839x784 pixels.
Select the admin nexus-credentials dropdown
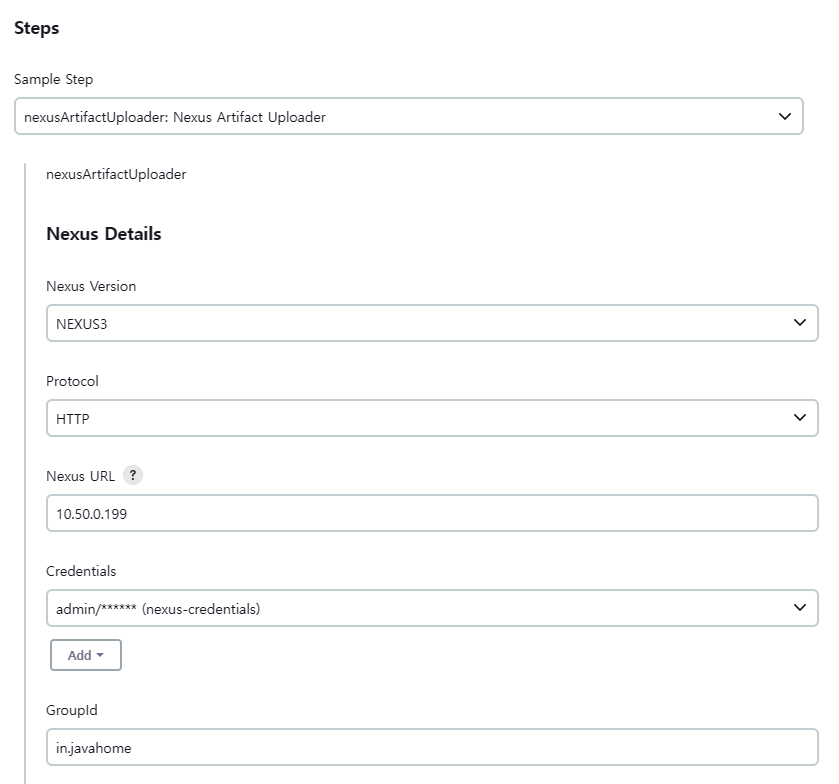pyautogui.click(x=420, y=608)
